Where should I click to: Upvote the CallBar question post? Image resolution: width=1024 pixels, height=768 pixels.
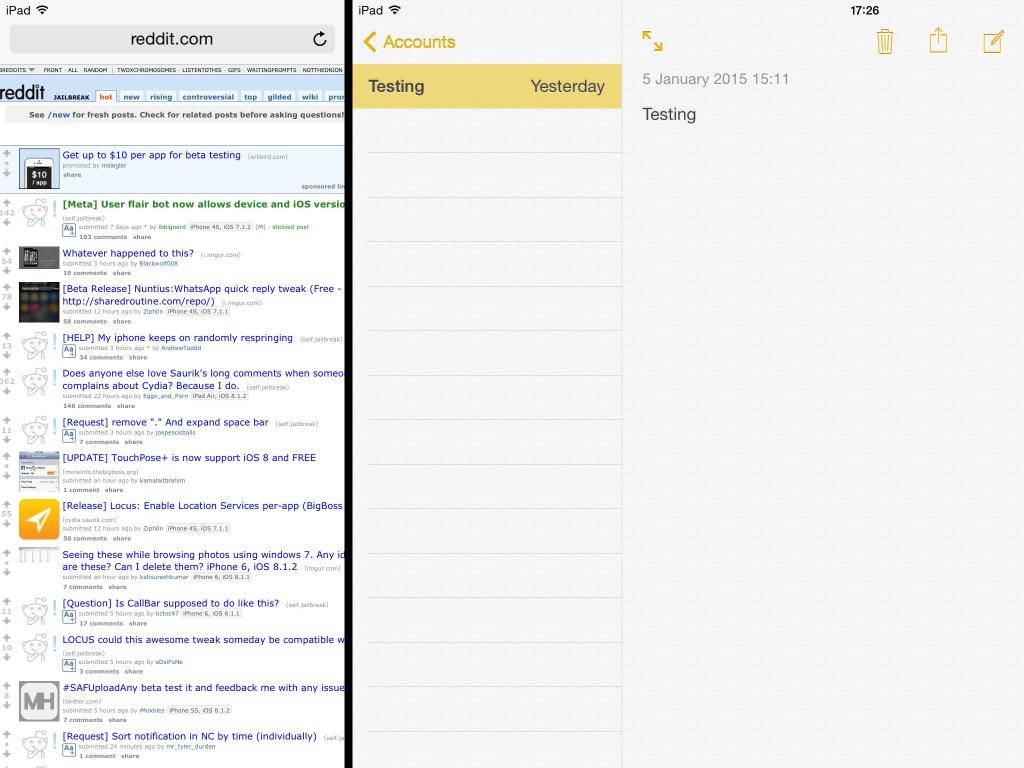(7, 601)
